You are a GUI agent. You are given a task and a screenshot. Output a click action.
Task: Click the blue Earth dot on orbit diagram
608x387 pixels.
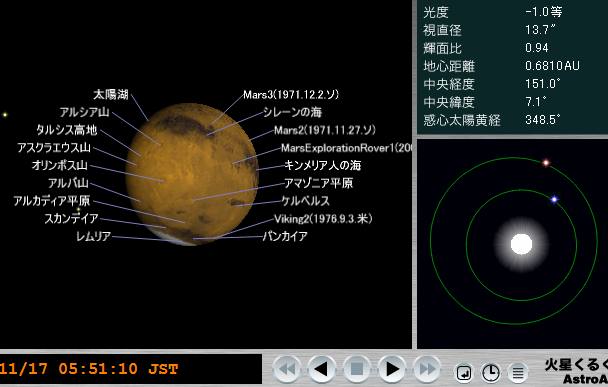pos(554,199)
